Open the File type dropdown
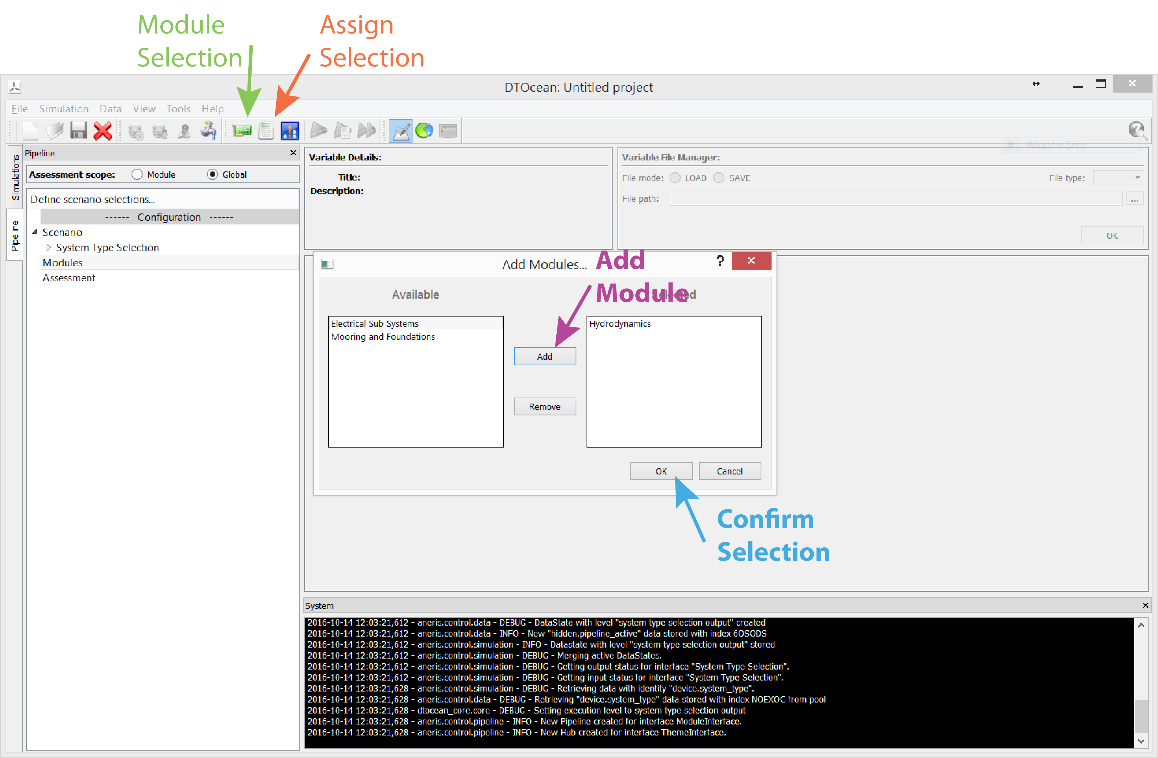The width and height of the screenshot is (1158, 758). (x=1118, y=178)
